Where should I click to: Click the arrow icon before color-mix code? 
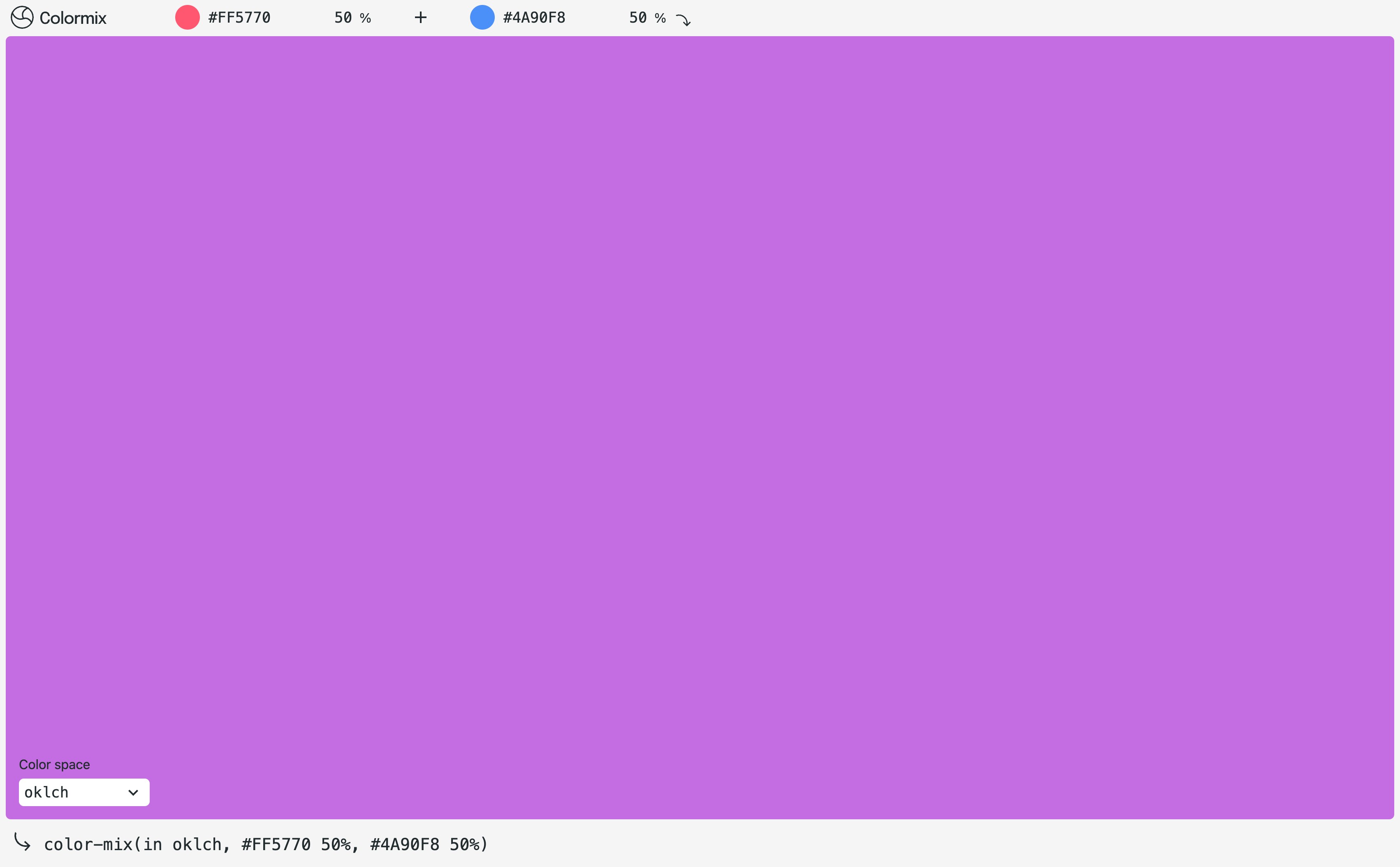click(22, 841)
